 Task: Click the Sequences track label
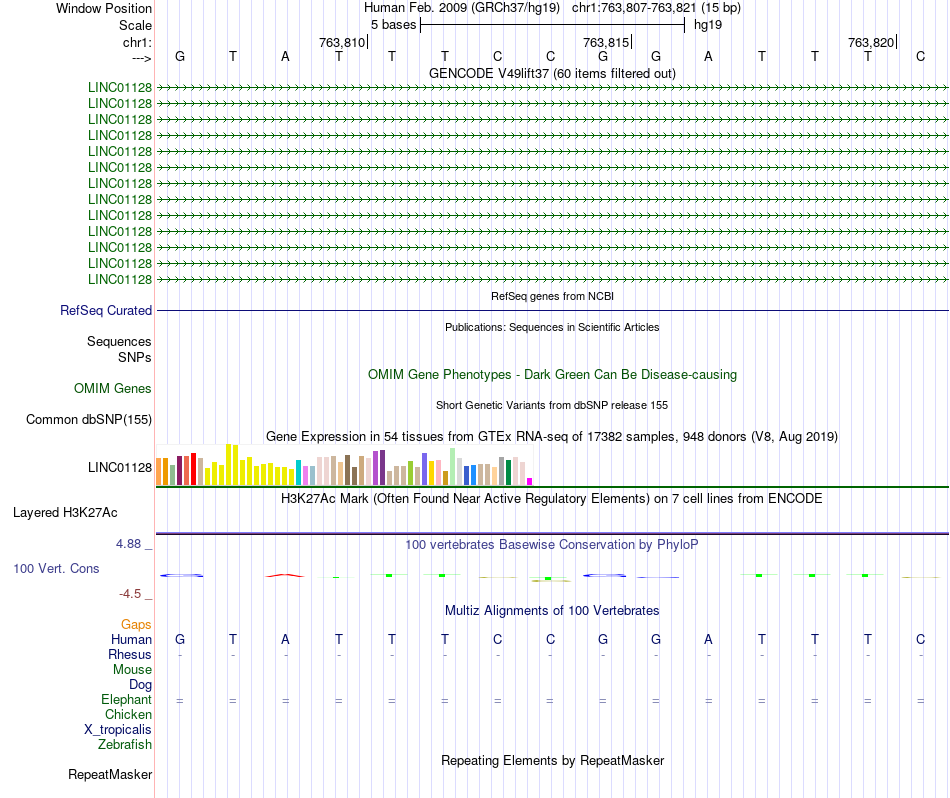click(119, 342)
